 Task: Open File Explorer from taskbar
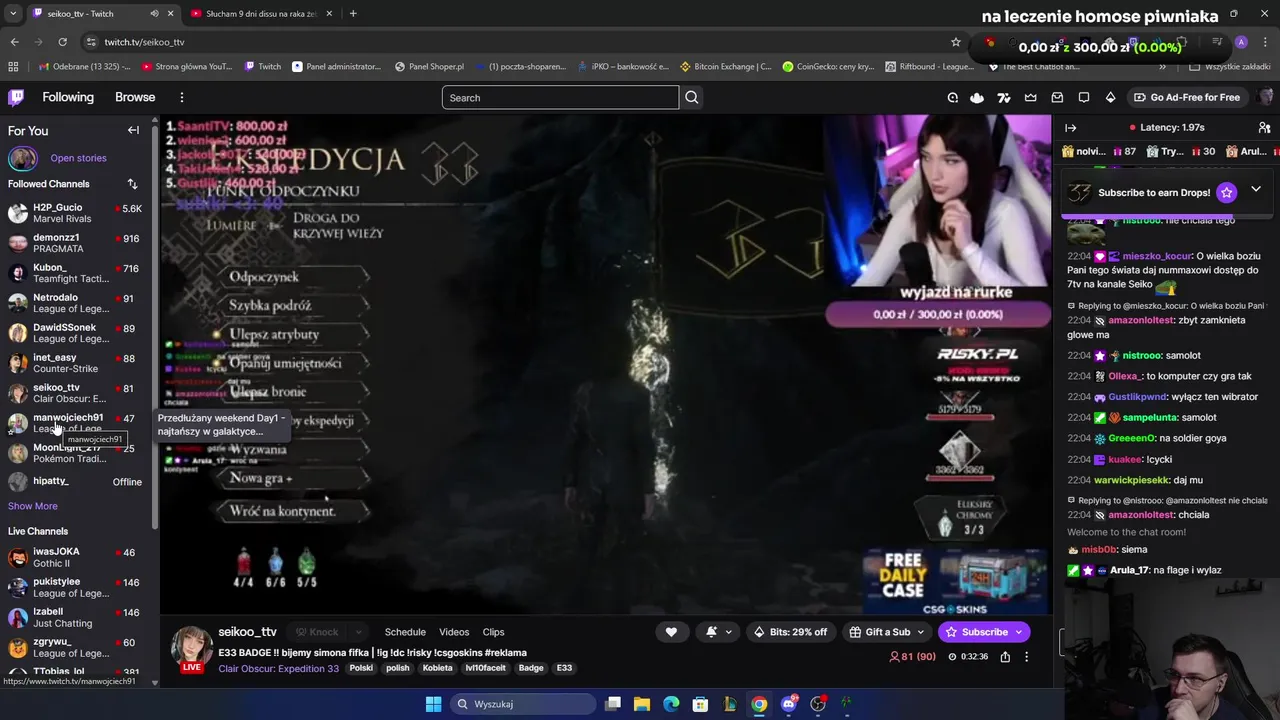click(x=642, y=704)
